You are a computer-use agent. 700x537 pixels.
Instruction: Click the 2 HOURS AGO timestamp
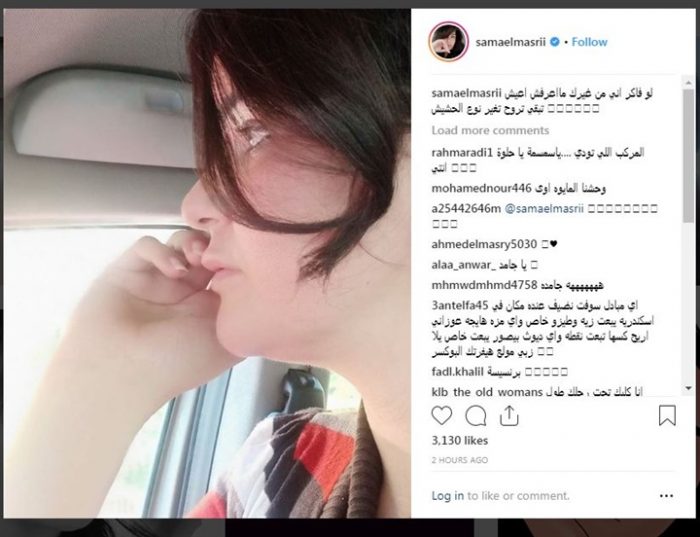click(459, 460)
